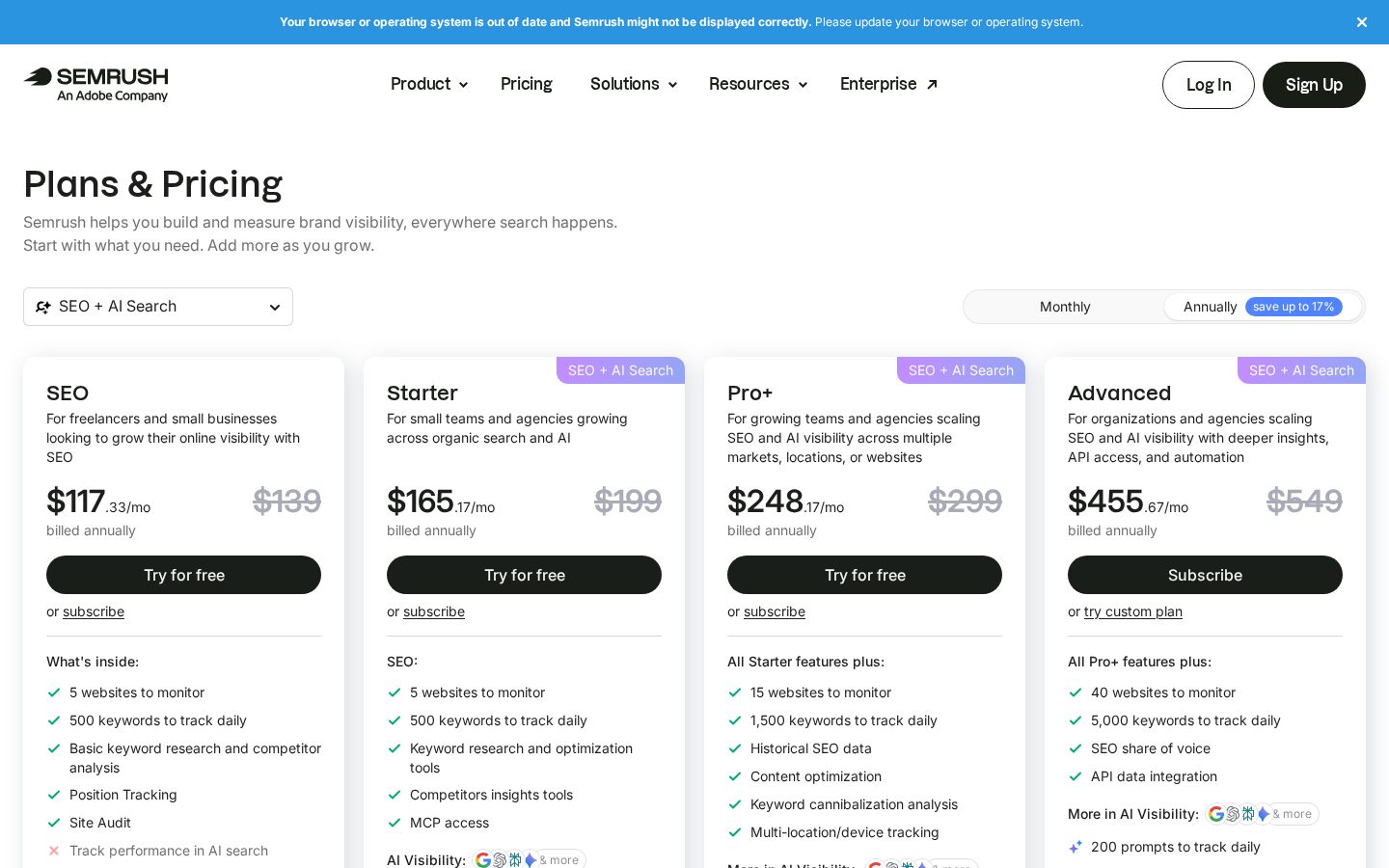This screenshot has height=868, width=1389.
Task: Try the Pro+ plan for free
Action: pos(864,575)
